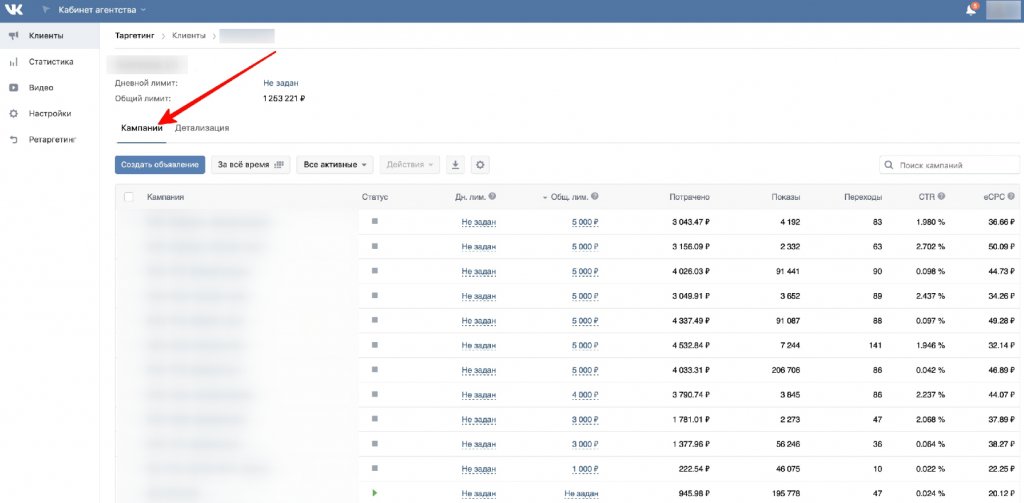Click the download statistics icon

click(456, 164)
